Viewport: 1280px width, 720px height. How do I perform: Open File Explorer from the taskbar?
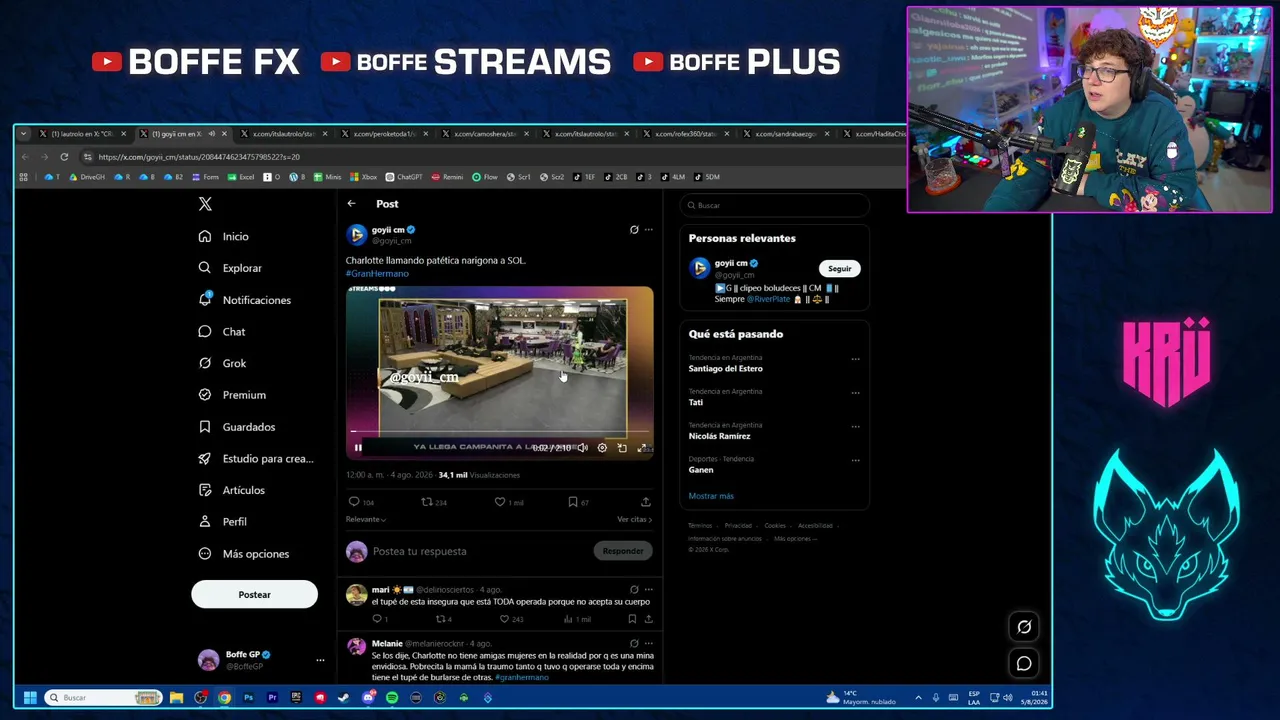coord(176,698)
